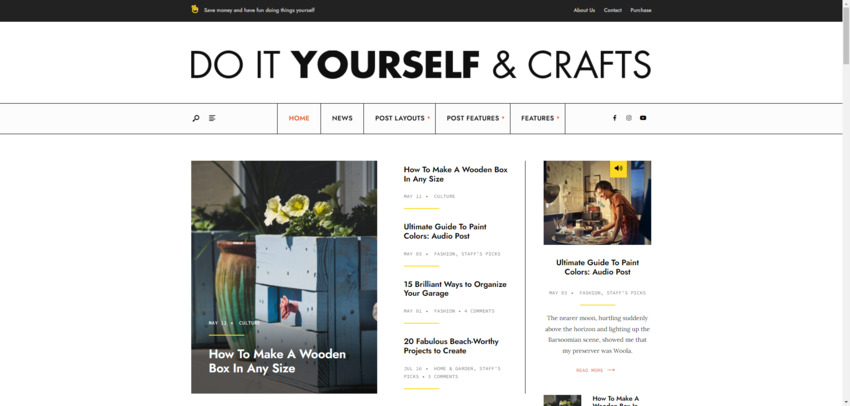The height and width of the screenshot is (406, 850).
Task: Open the hamburger side menu icon
Action: tap(212, 118)
